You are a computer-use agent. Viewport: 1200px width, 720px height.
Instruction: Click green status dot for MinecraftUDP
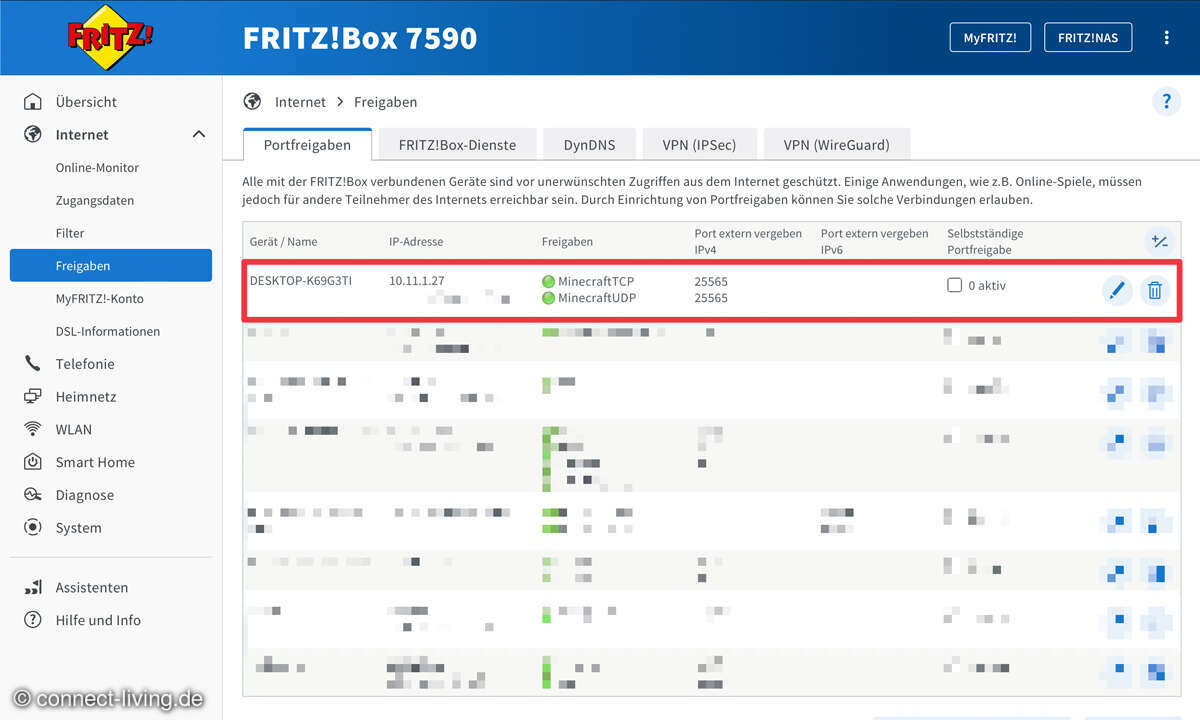coord(548,298)
